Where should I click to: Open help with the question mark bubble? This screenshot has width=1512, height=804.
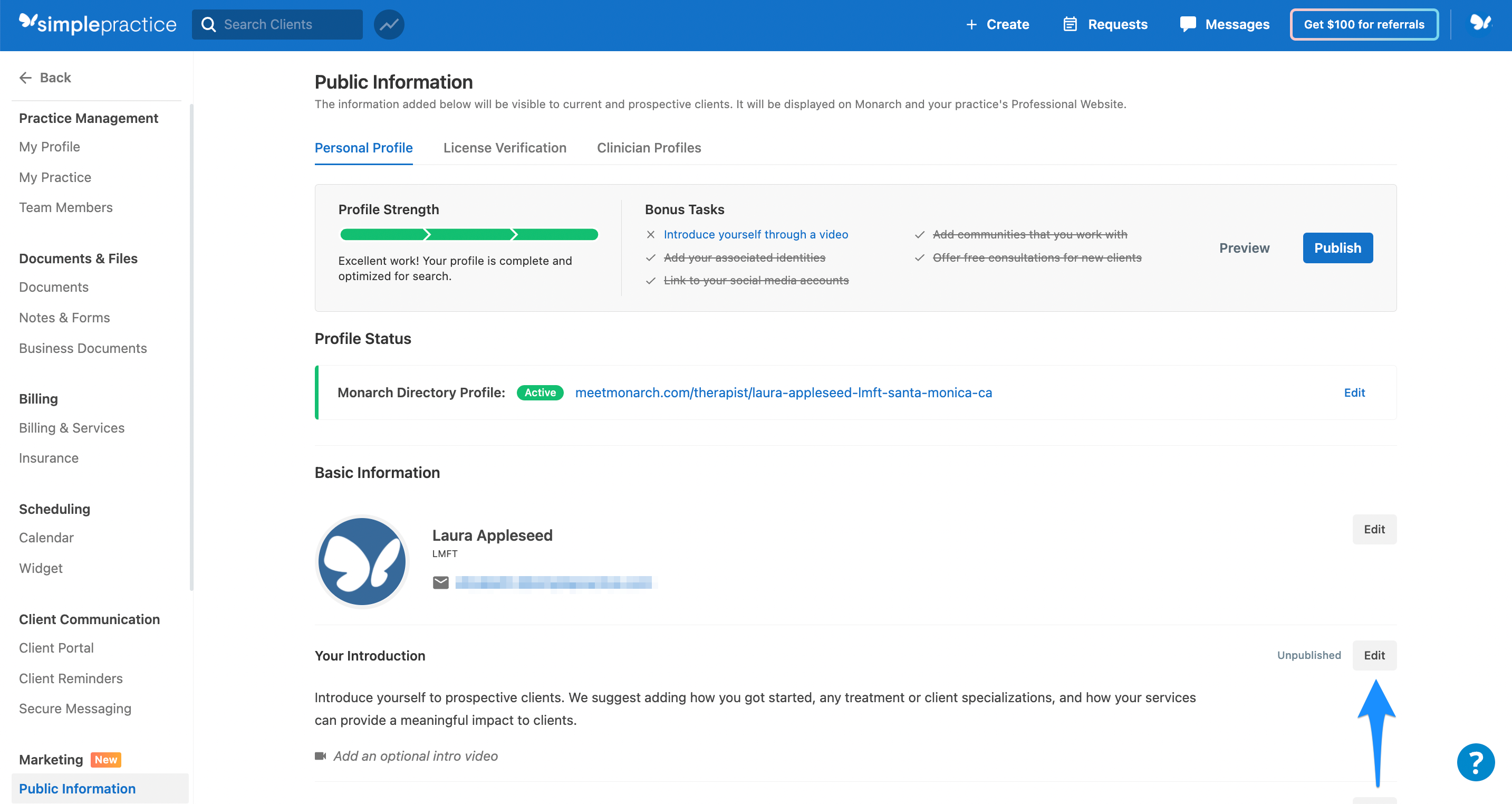[1476, 762]
